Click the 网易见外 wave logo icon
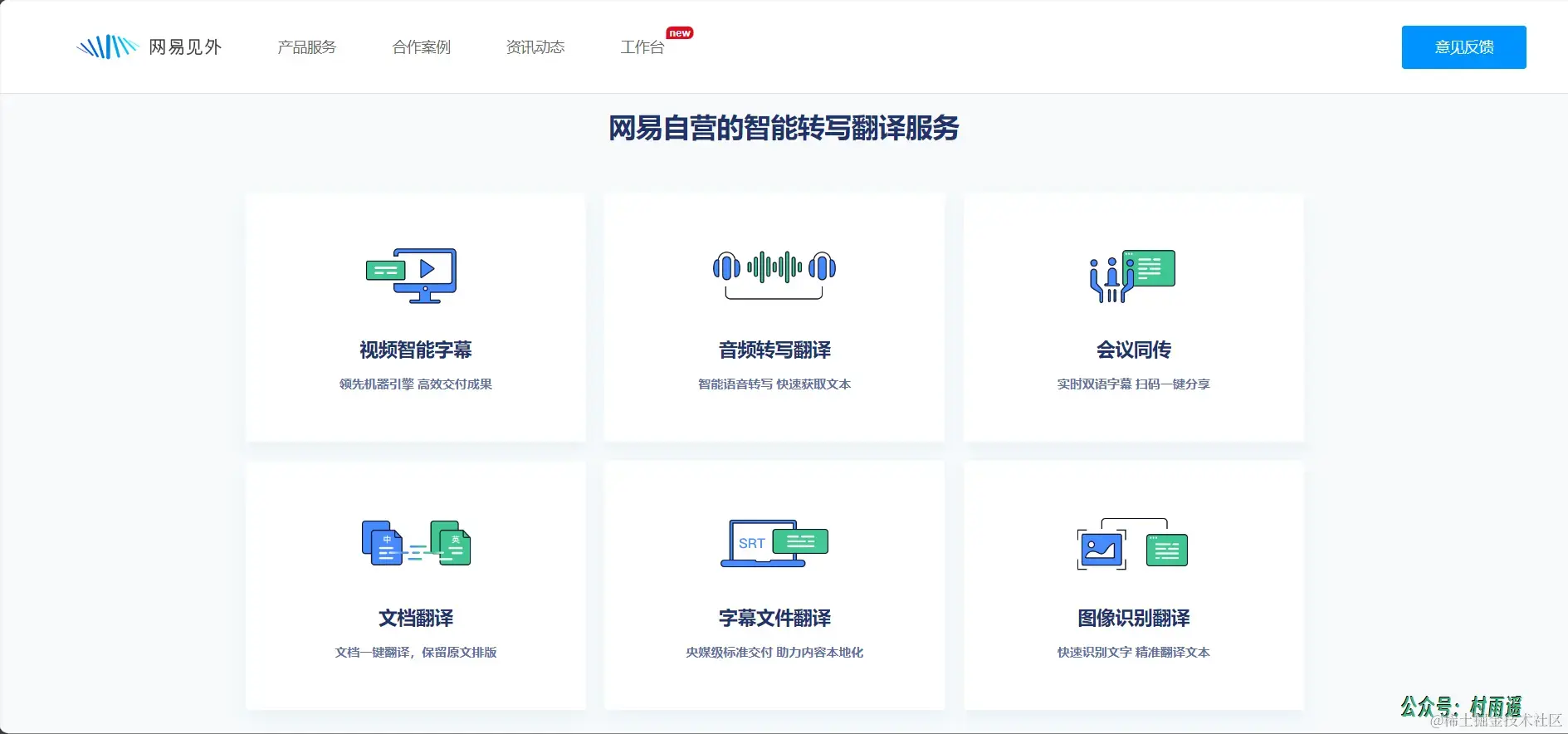This screenshot has width=1568, height=734. pos(107,46)
